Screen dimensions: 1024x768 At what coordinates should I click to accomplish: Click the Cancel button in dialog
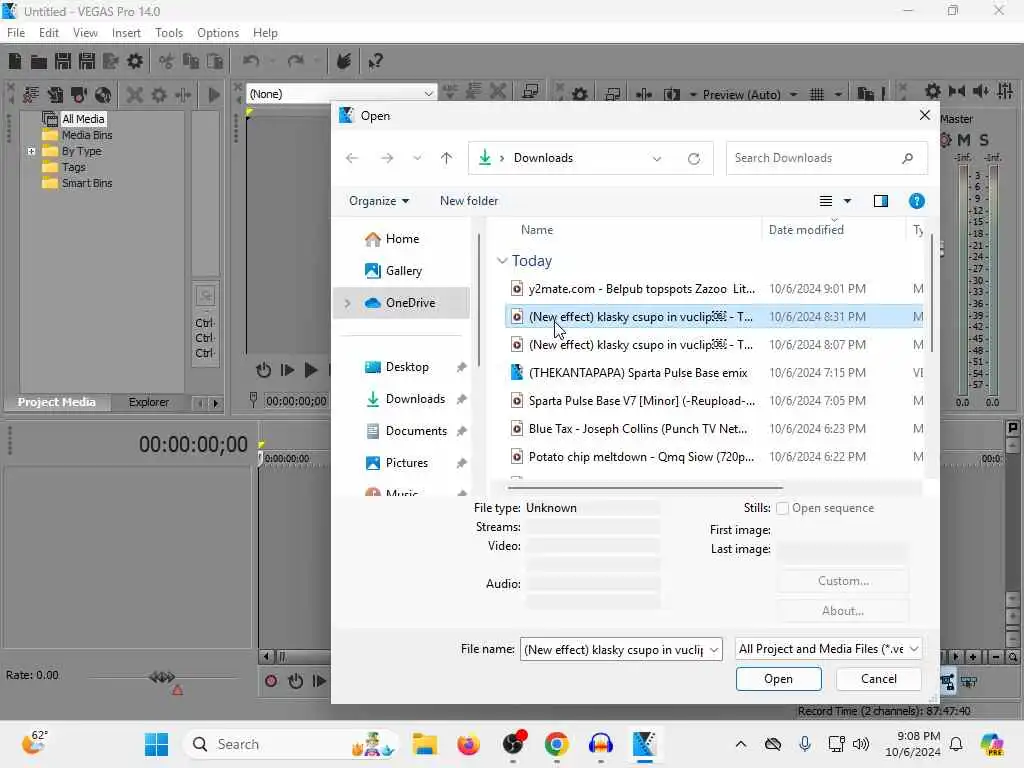pos(879,679)
